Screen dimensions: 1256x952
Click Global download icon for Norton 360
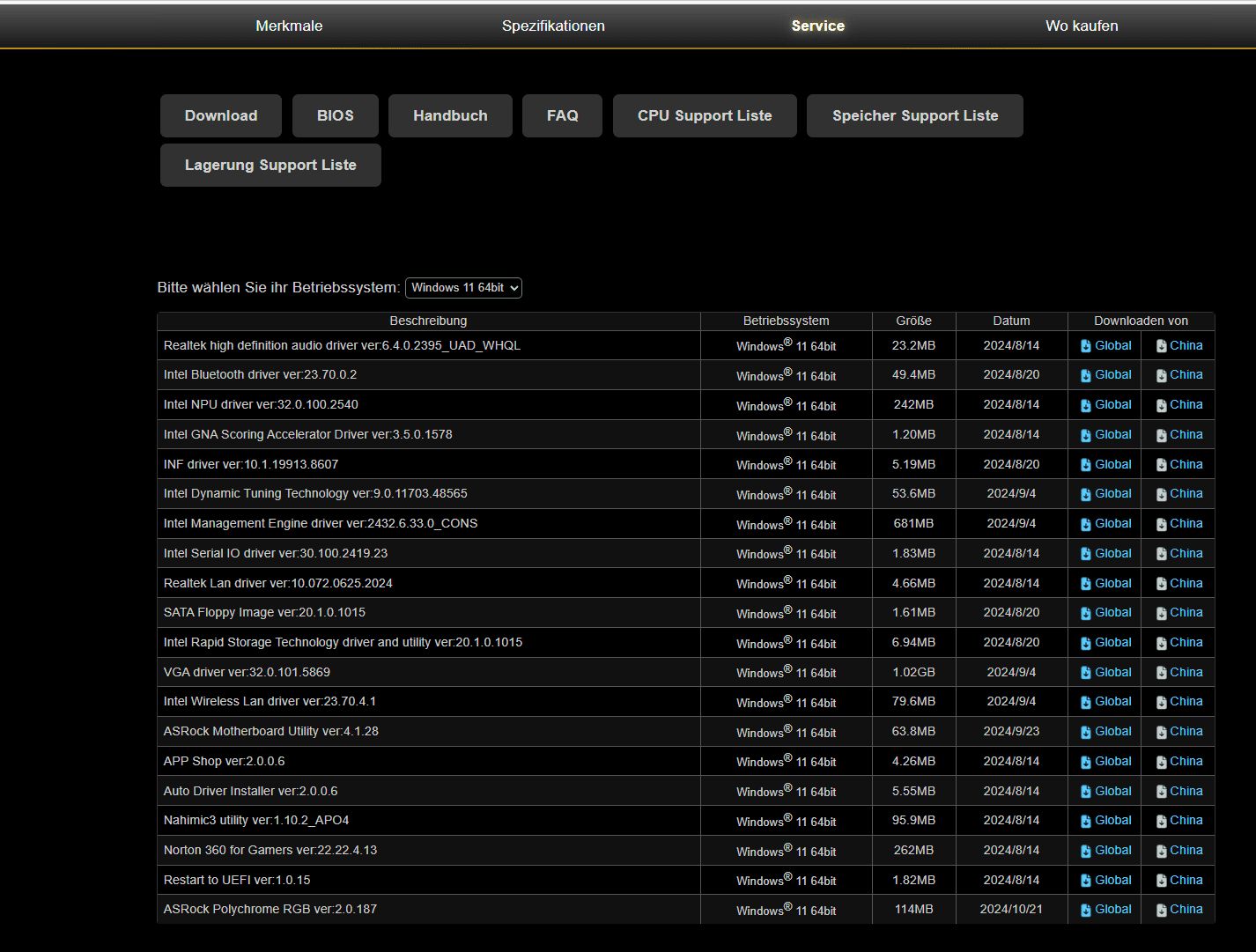coord(1086,851)
